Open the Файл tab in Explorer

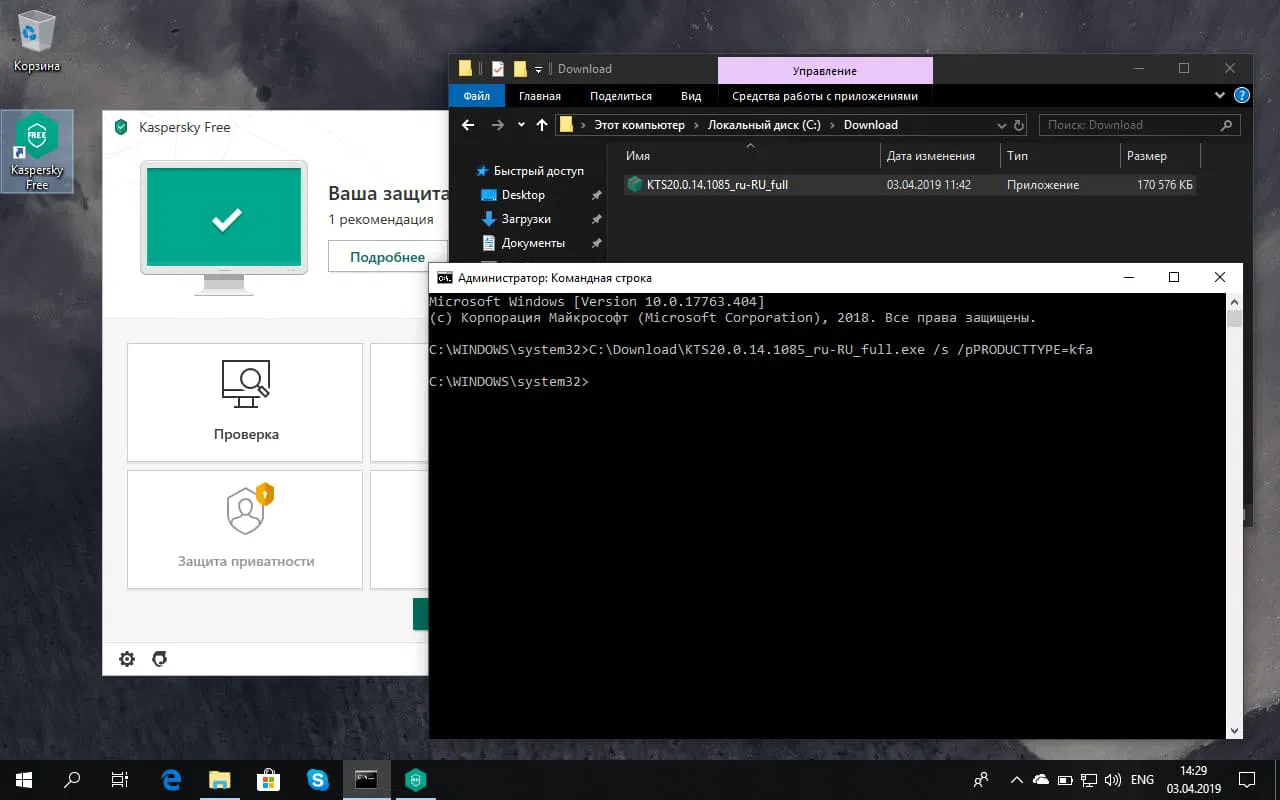477,96
